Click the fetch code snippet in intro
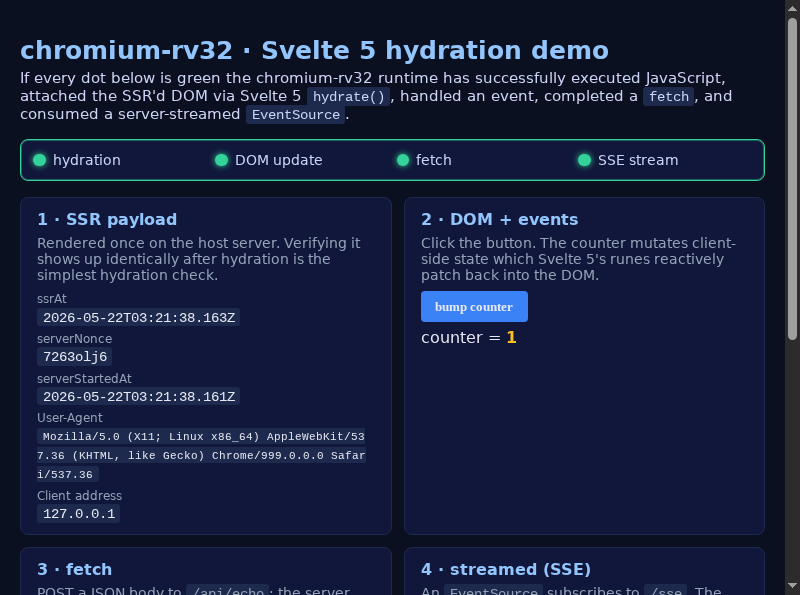Image resolution: width=800 pixels, height=595 pixels. (668, 96)
